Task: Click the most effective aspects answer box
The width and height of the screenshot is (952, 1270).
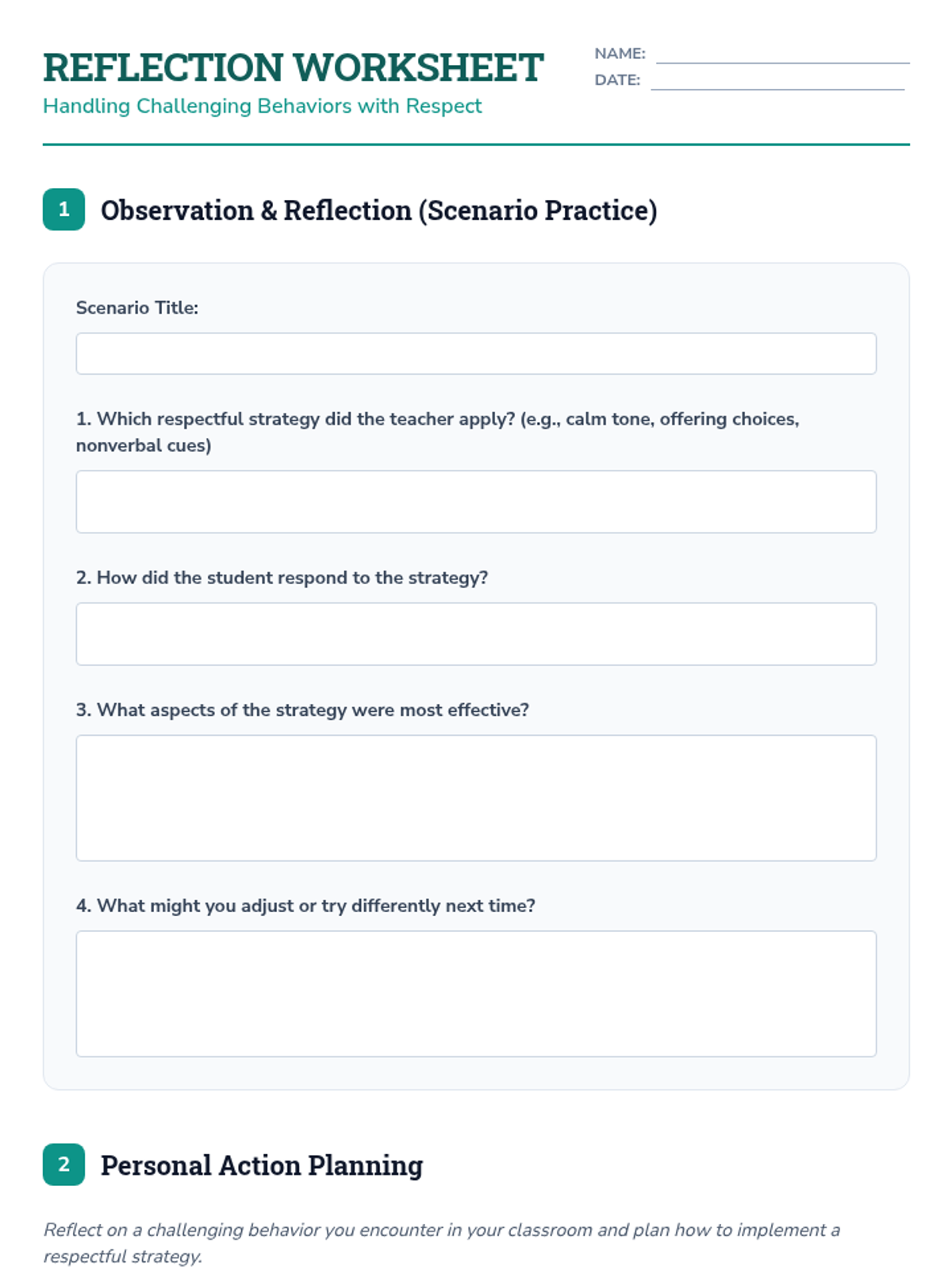Action: [x=476, y=798]
